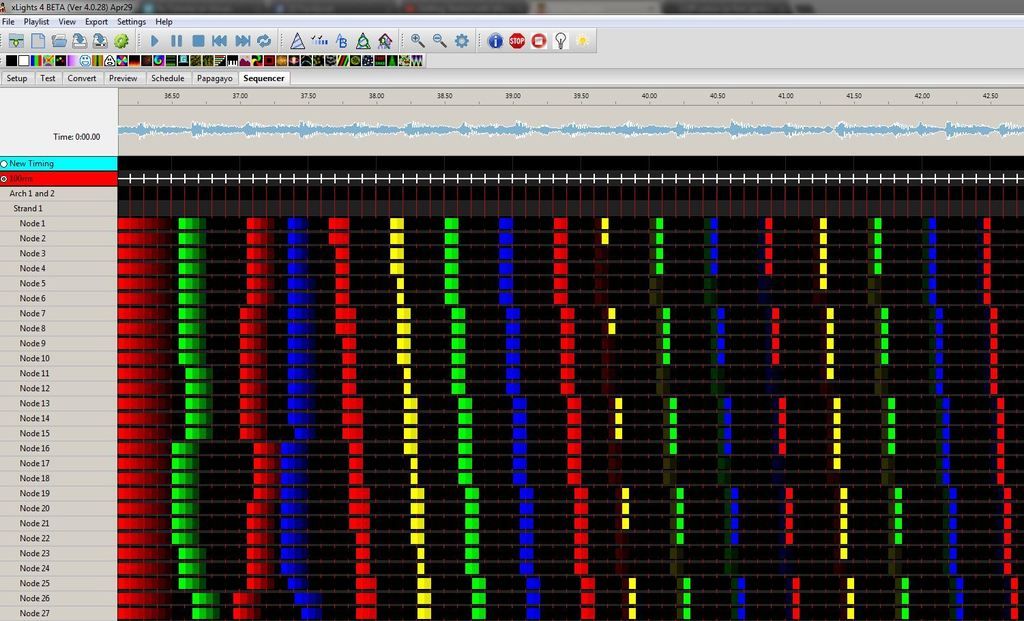
Task: Pause the sequence playback
Action: (176, 41)
